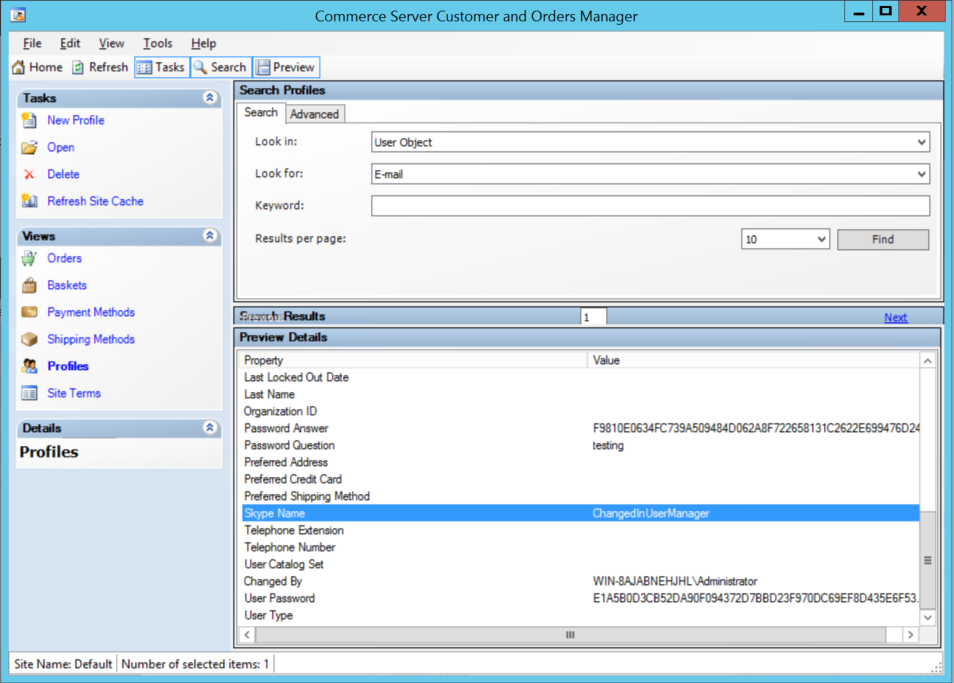Screen dimensions: 954x683
Task: Toggle the Search pane toolbar button
Action: [220, 67]
